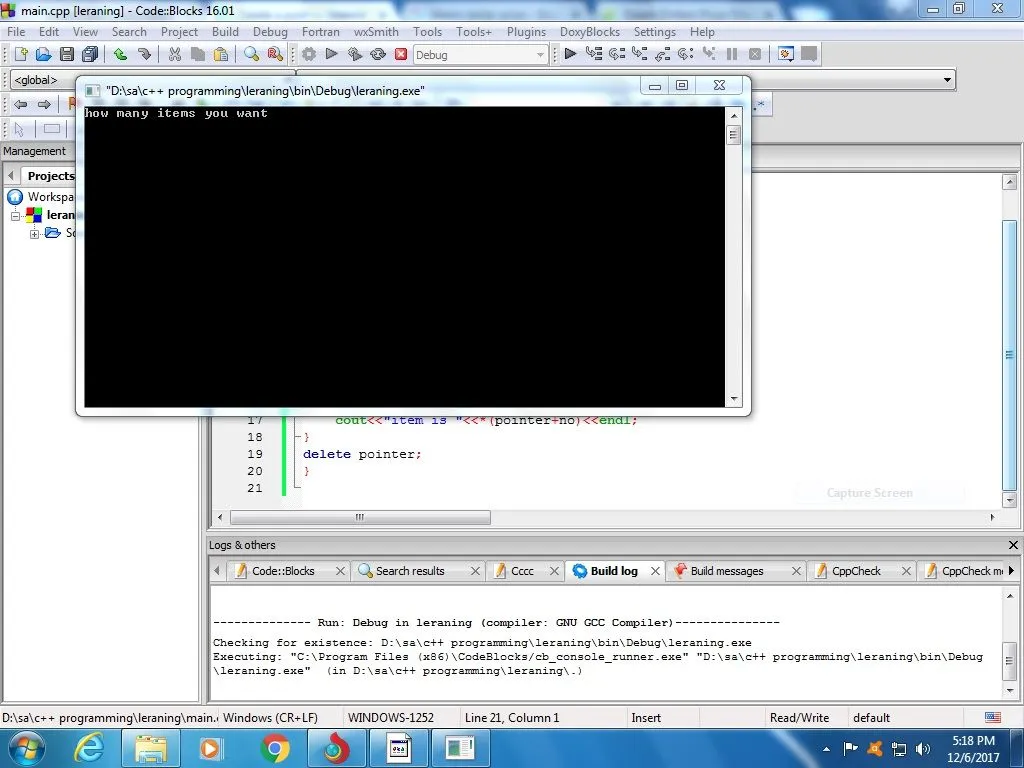Click the taskbar volume speaker icon
The image size is (1024, 768).
(922, 749)
